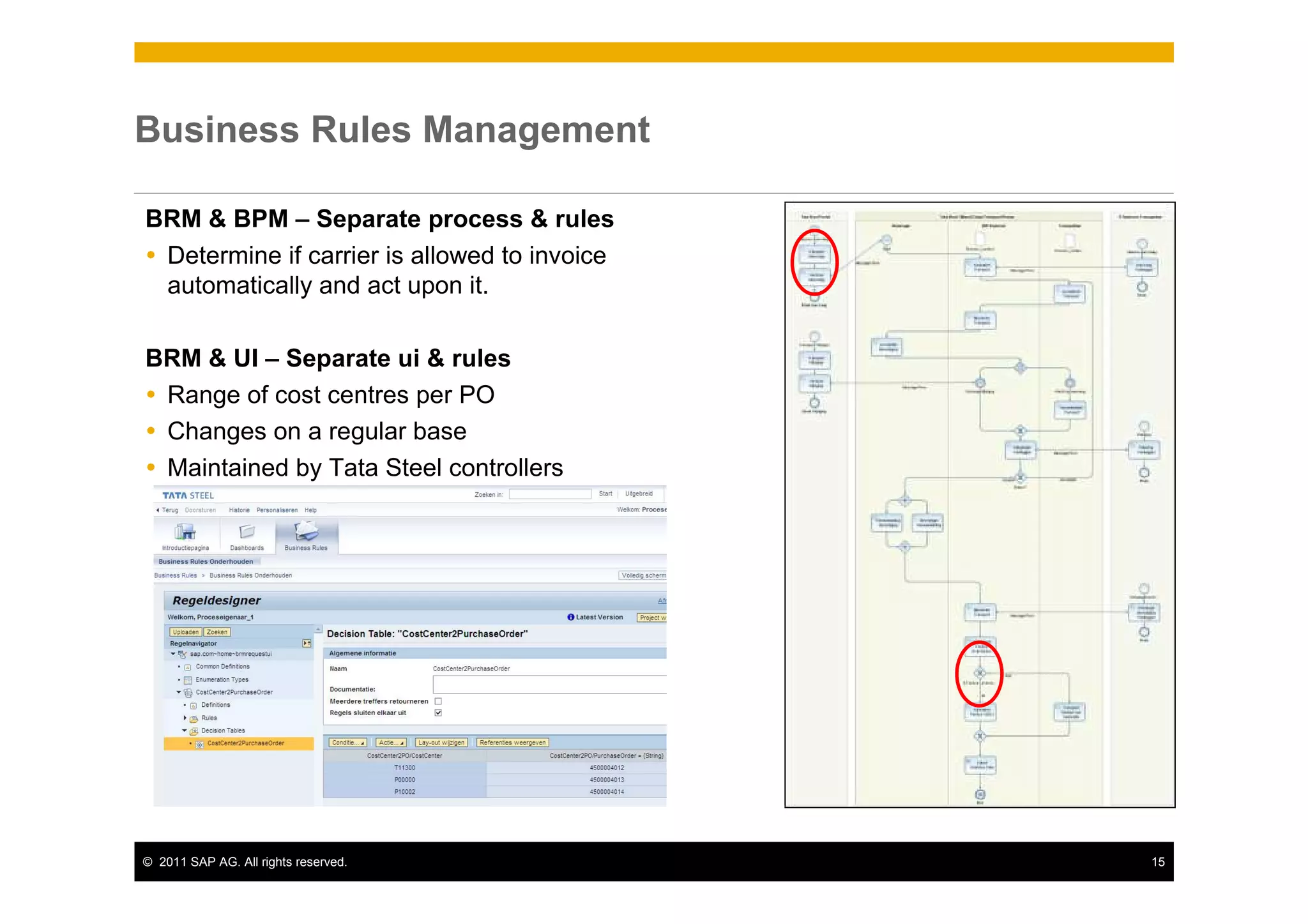The width and height of the screenshot is (1308, 924).
Task: Click the Enumeration Types node icon
Action: pos(188,680)
